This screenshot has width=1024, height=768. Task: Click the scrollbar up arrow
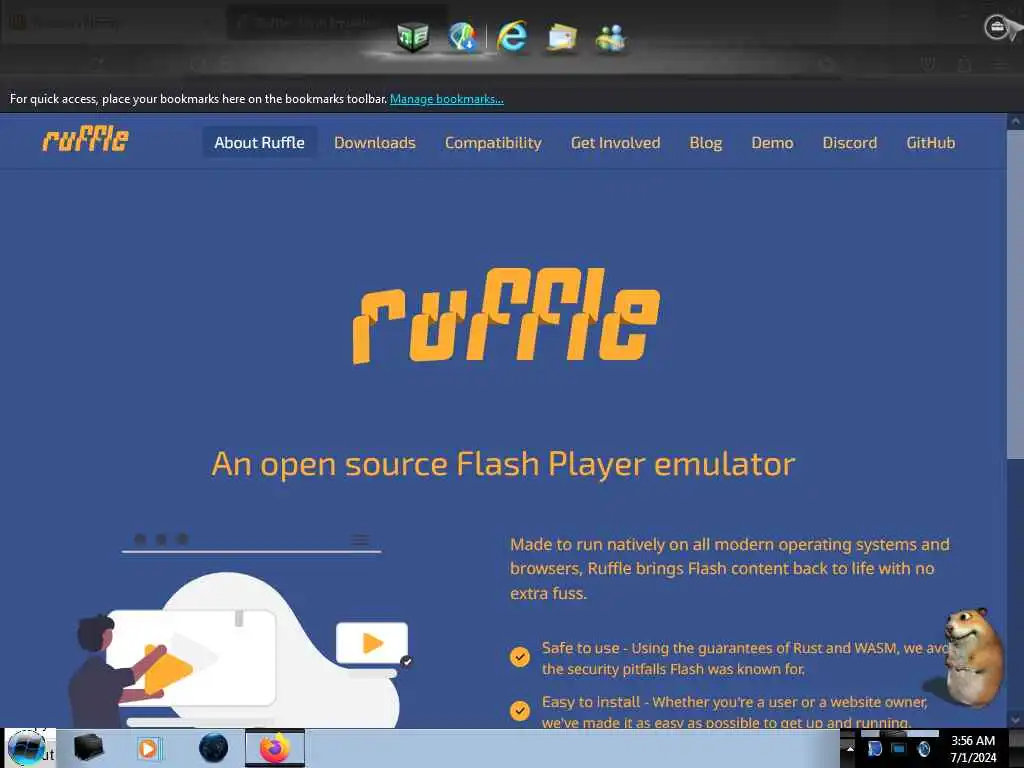click(1015, 121)
